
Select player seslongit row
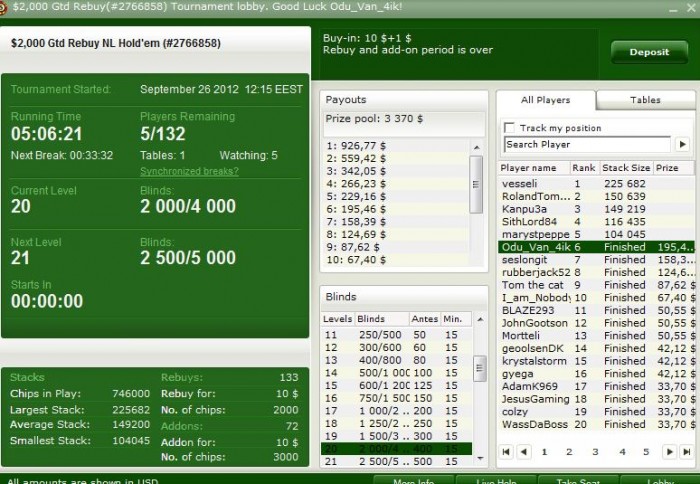(596, 259)
